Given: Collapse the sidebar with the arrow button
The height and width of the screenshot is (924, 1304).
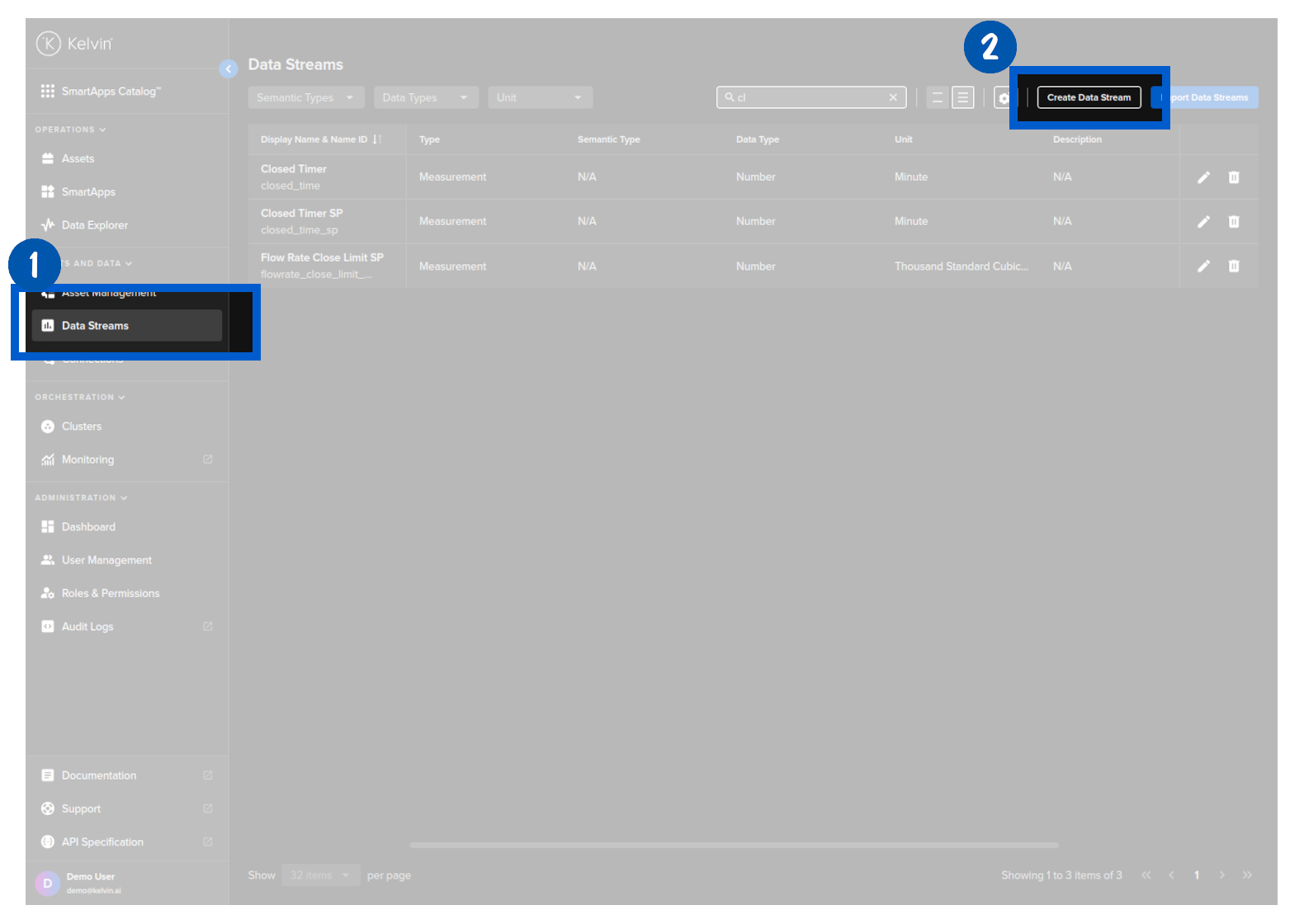Looking at the screenshot, I should [229, 69].
